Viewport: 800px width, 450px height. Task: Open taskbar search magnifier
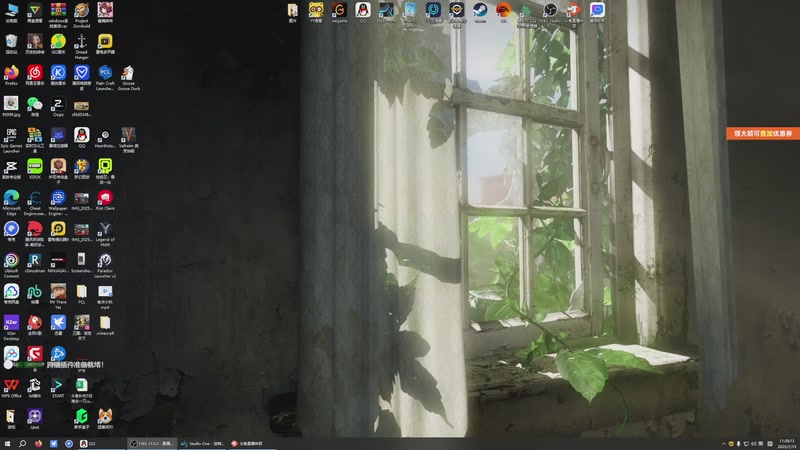click(x=22, y=444)
